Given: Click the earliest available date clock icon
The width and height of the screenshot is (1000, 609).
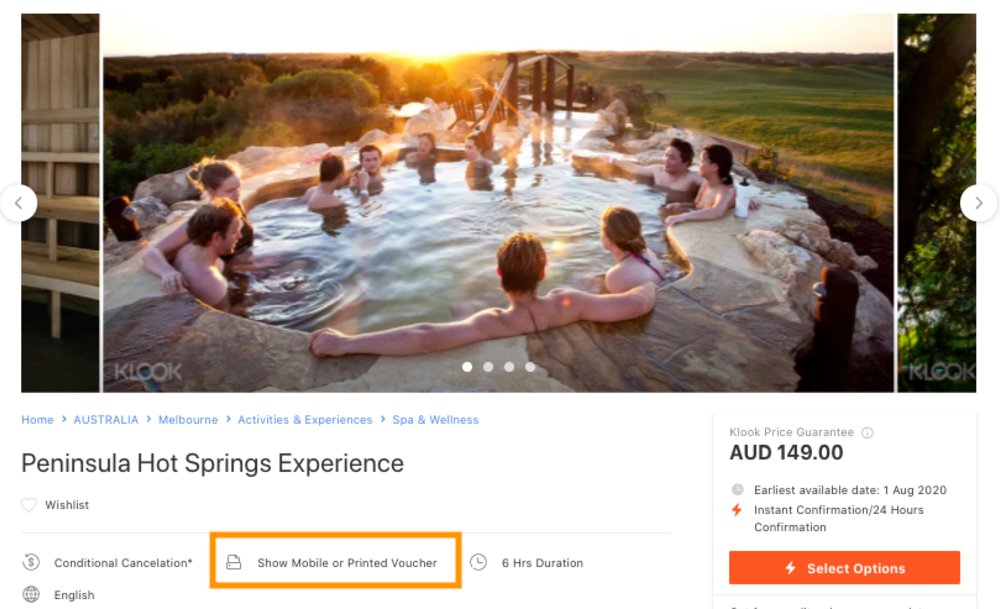Looking at the screenshot, I should 738,490.
